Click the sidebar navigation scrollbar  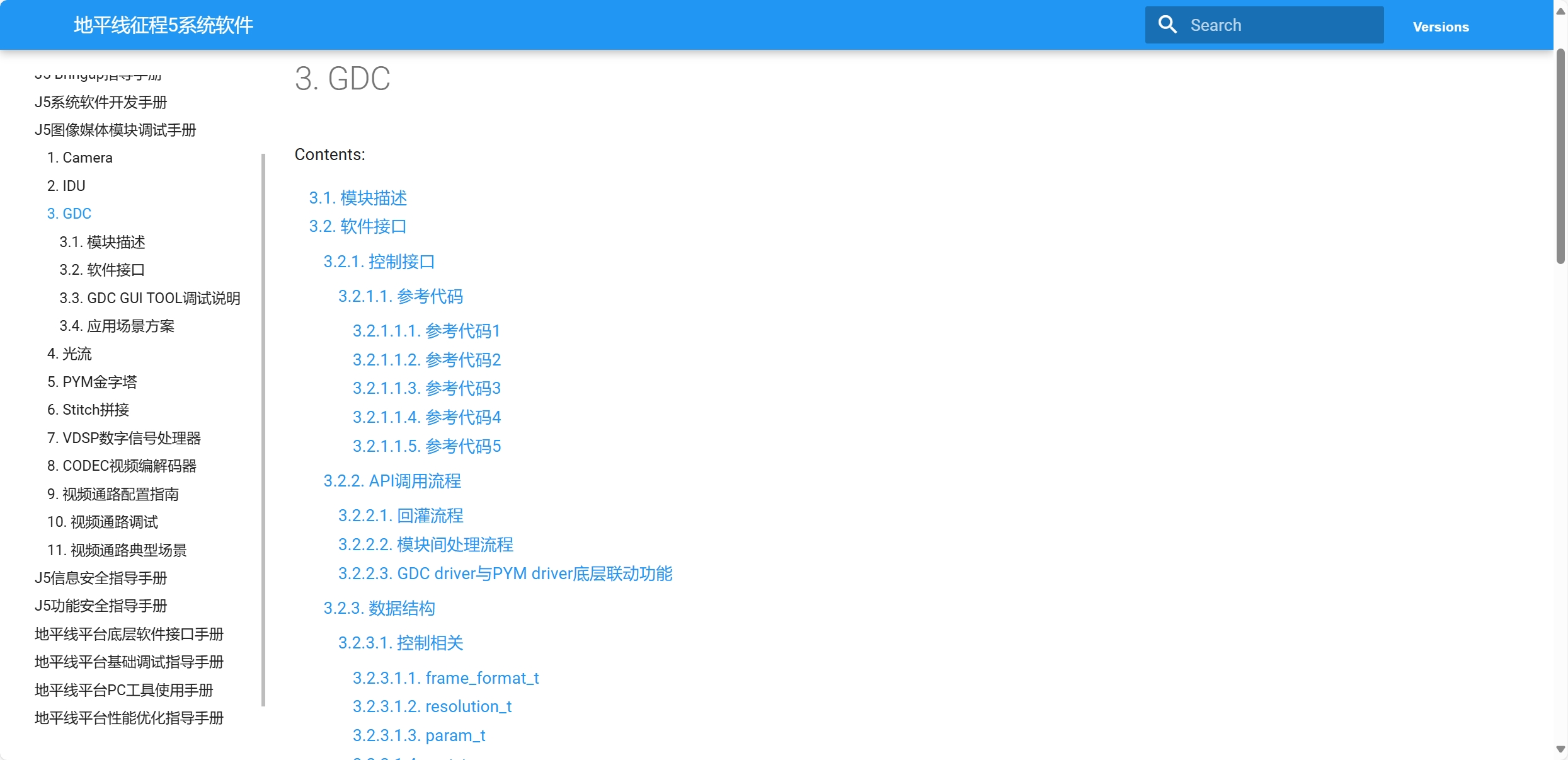pos(263,429)
